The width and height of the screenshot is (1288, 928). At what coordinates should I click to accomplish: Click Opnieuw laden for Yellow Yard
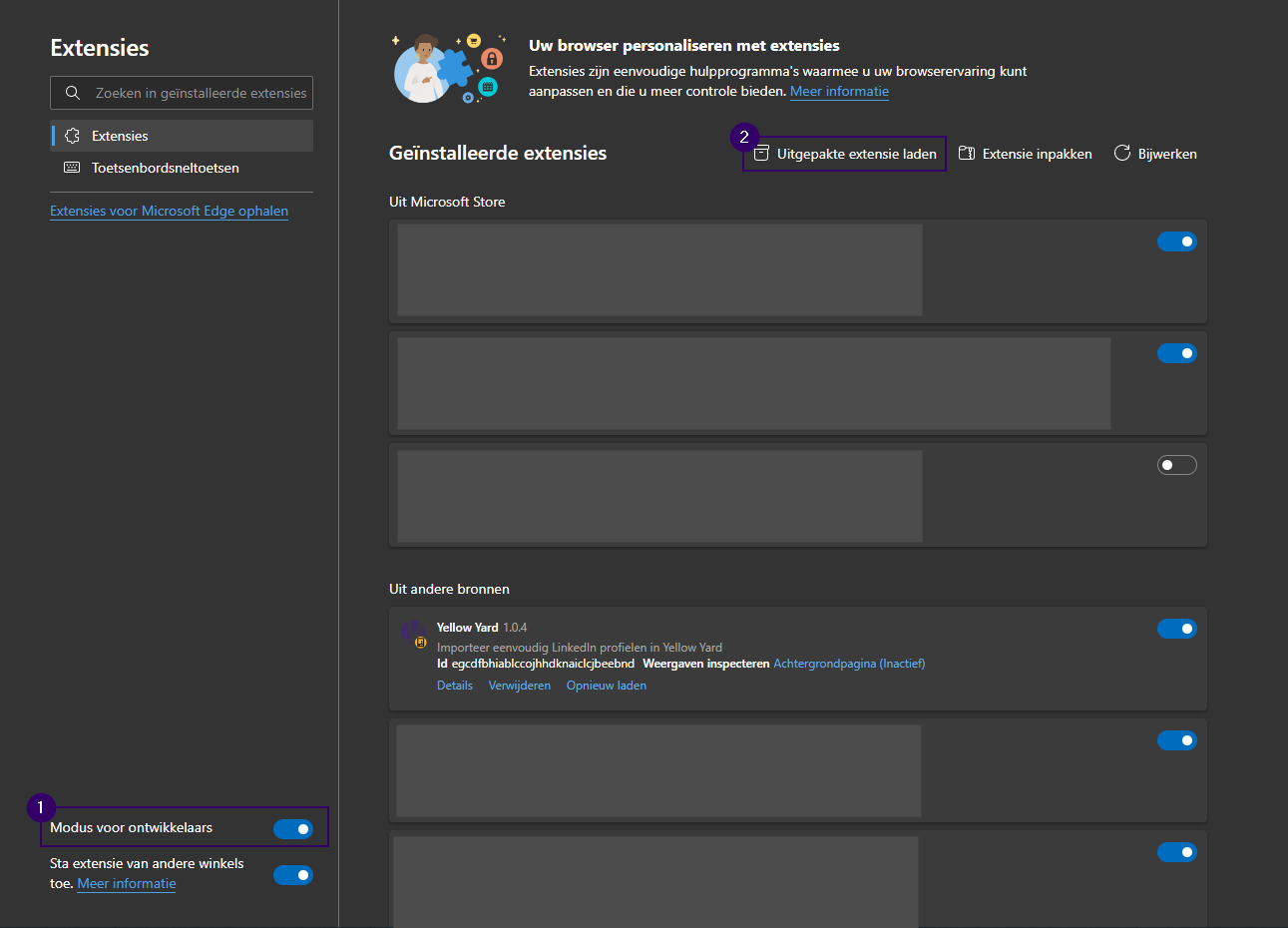coord(607,686)
